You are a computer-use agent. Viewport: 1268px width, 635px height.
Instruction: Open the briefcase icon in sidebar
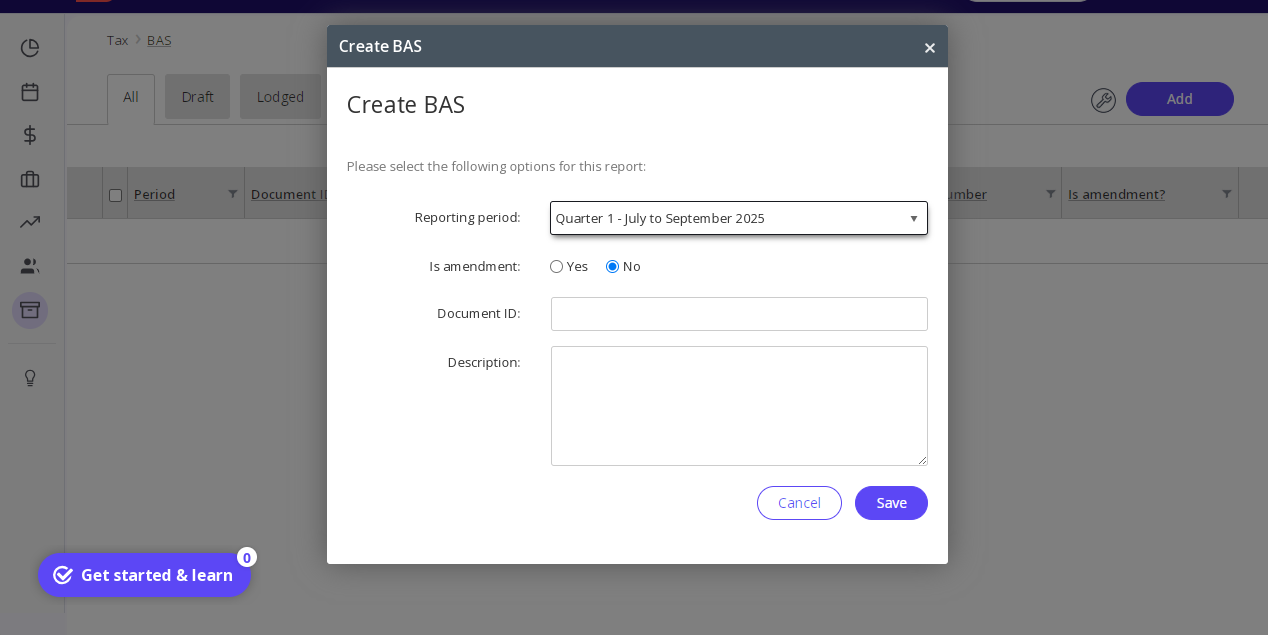(x=30, y=179)
